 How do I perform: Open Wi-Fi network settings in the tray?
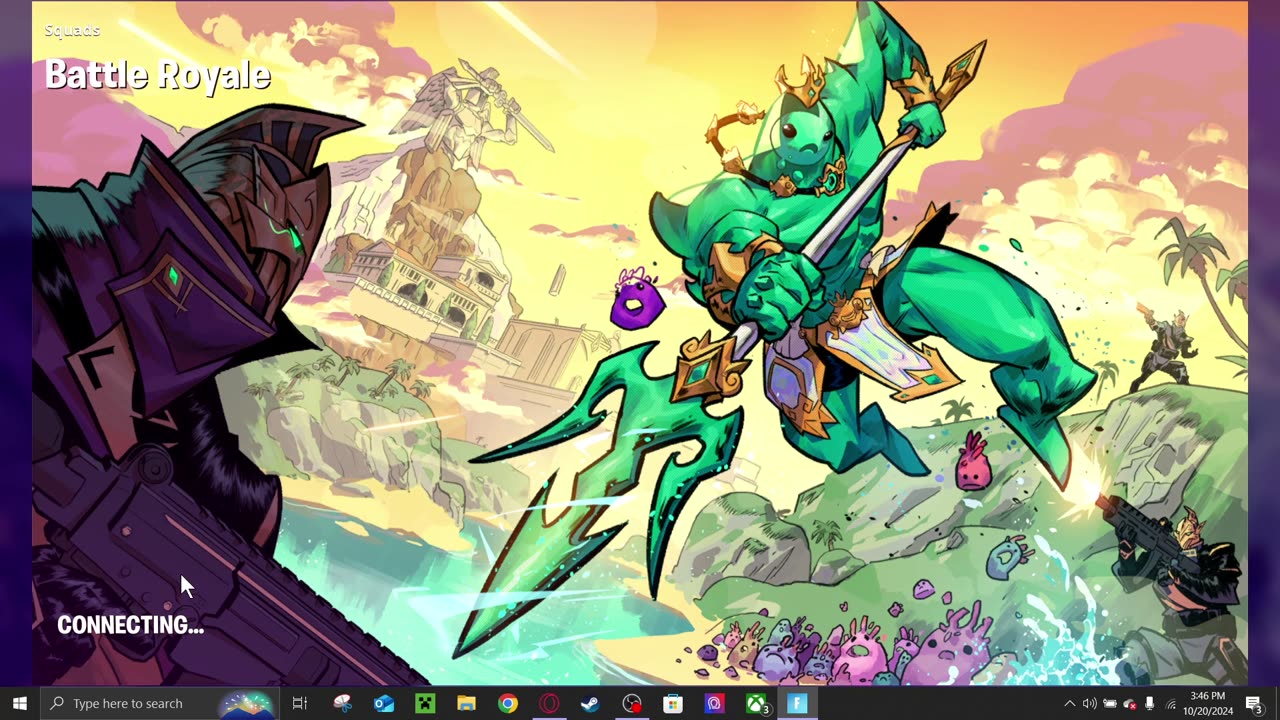click(1170, 703)
